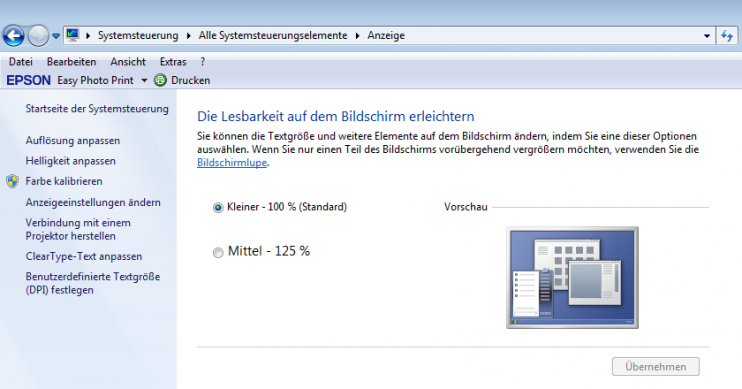Viewport: 742px width, 389px height.
Task: Click the computer icon in address bar
Action: [x=72, y=35]
